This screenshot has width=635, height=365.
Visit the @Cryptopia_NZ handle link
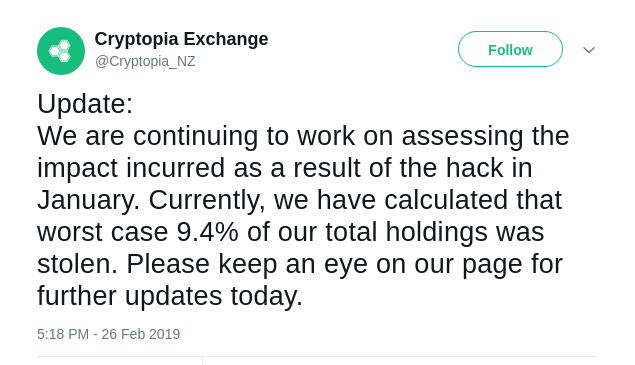145,61
